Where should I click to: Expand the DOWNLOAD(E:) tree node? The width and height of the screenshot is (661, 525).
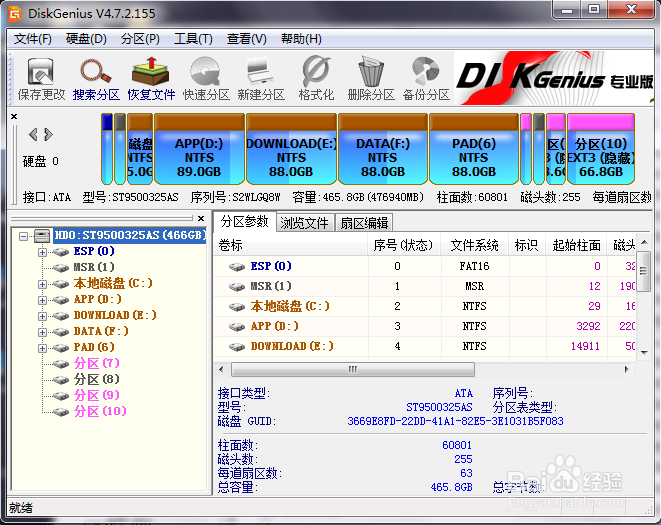[x=42, y=316]
